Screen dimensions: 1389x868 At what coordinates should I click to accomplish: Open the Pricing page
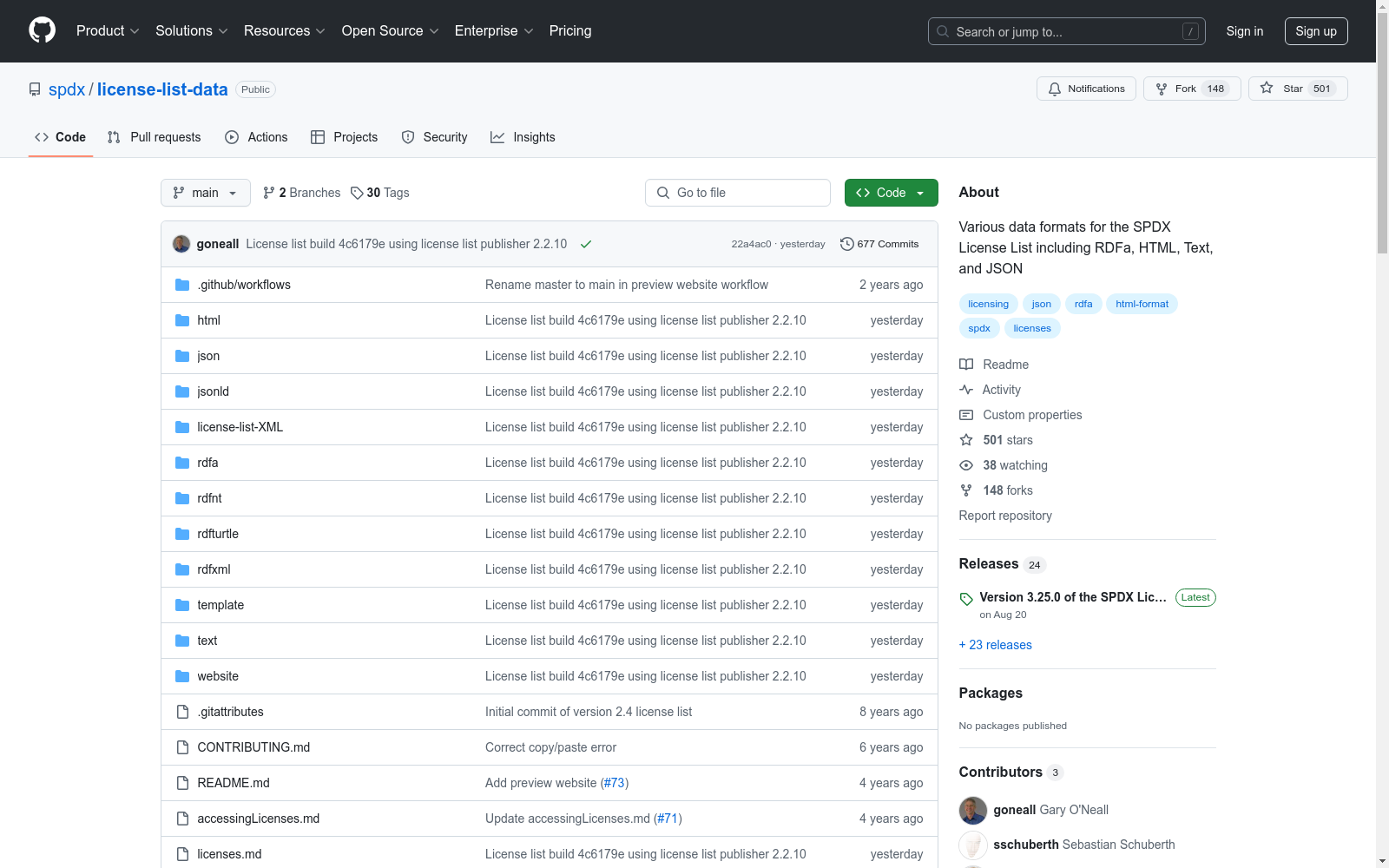pos(570,31)
